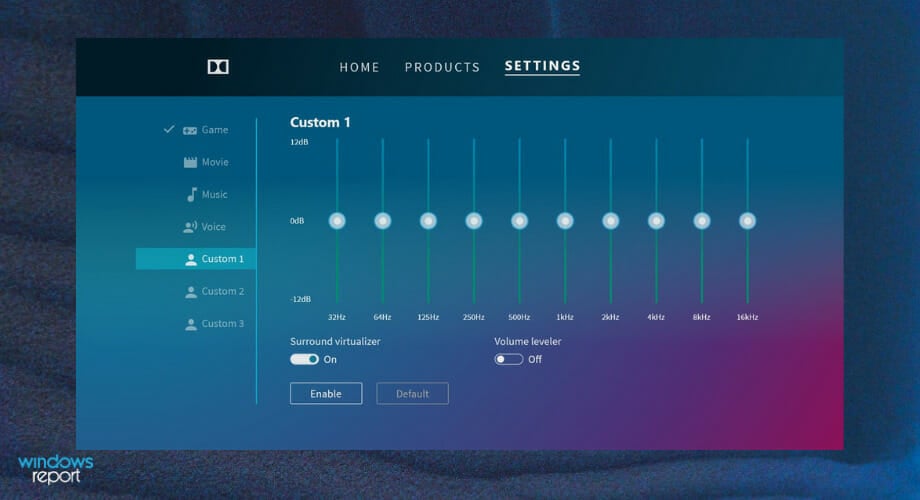Click the '250Hz' frequency label
Viewport: 920px width, 500px height.
tap(474, 317)
